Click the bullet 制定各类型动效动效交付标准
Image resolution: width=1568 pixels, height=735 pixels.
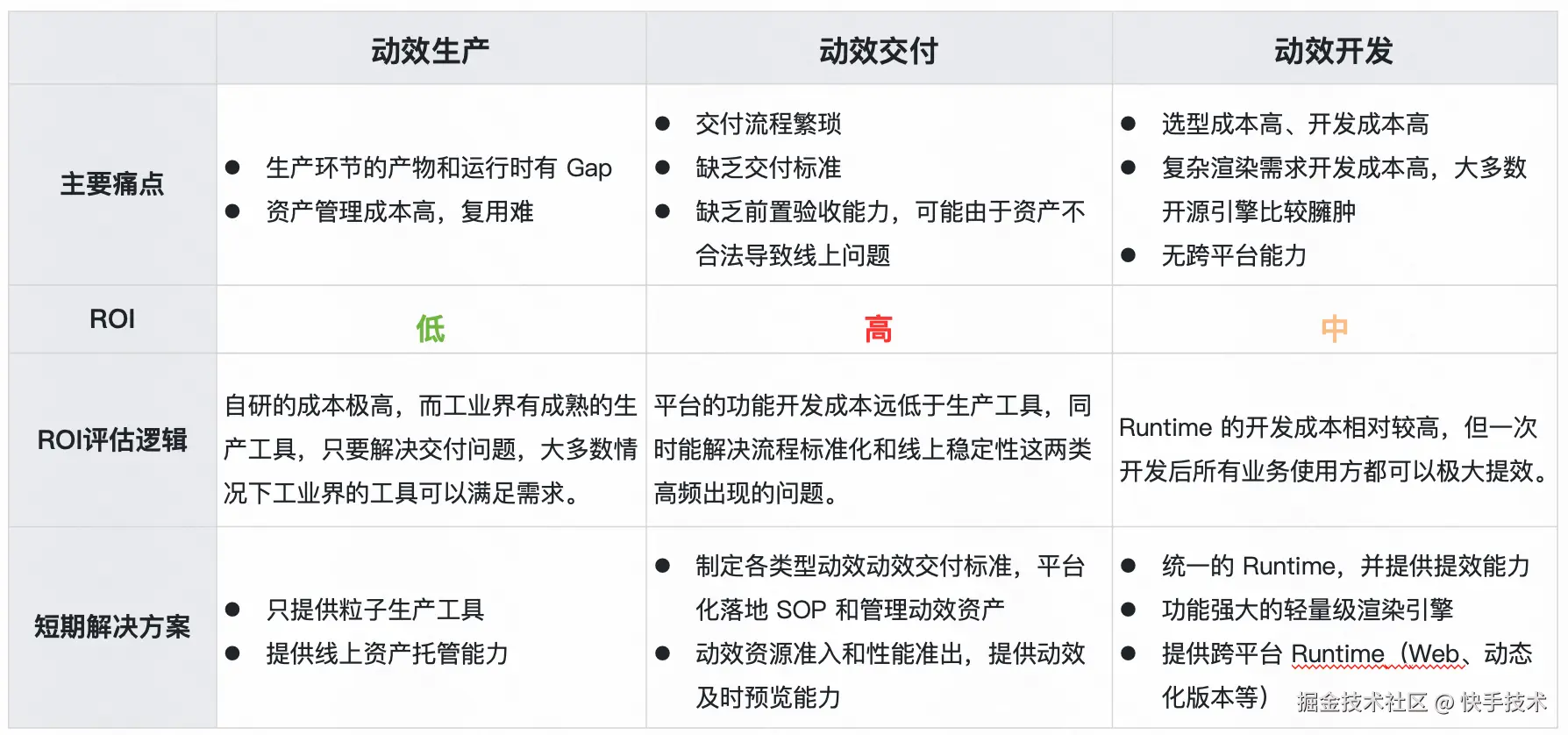890,587
